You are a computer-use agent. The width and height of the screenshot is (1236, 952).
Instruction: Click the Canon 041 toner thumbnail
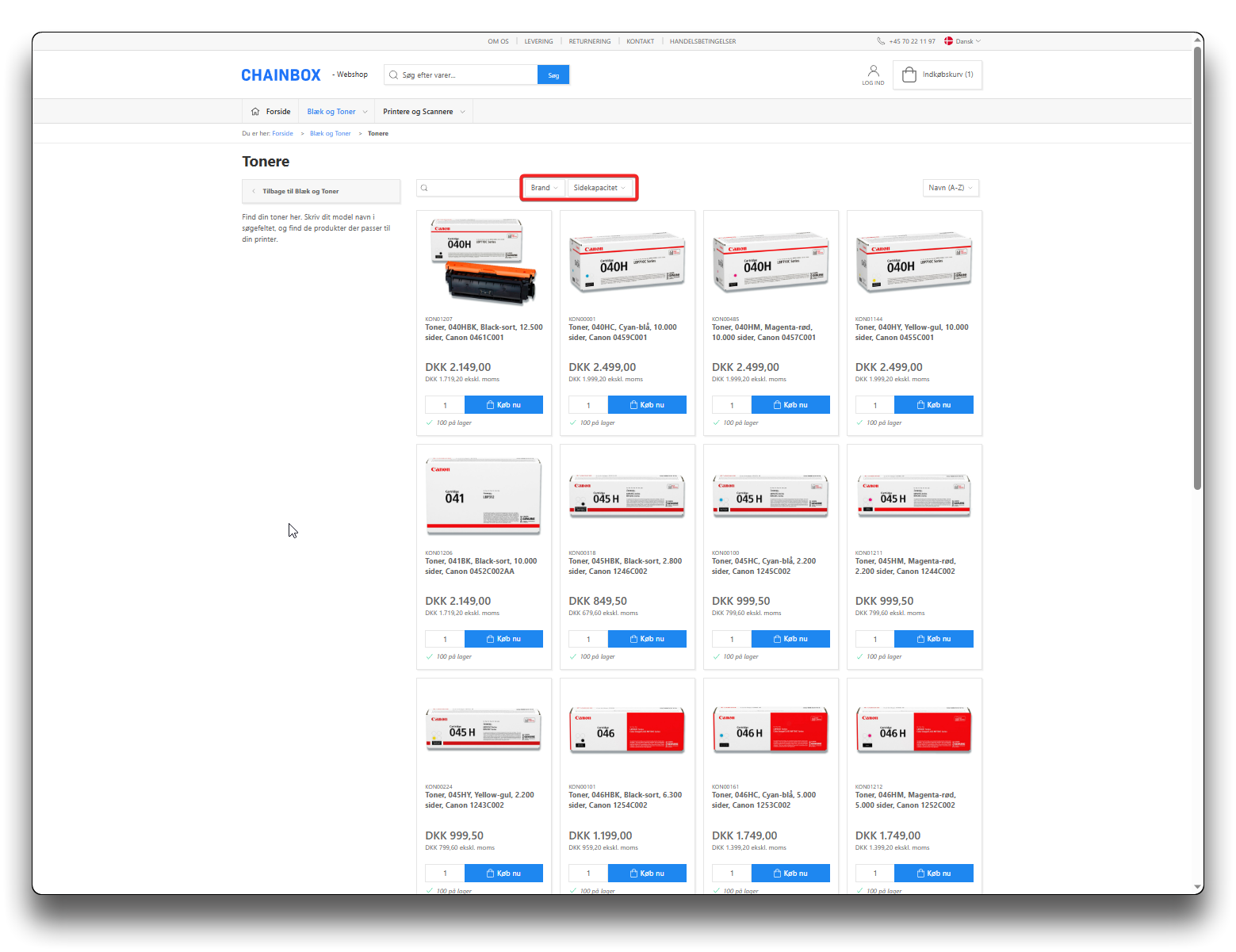[484, 495]
